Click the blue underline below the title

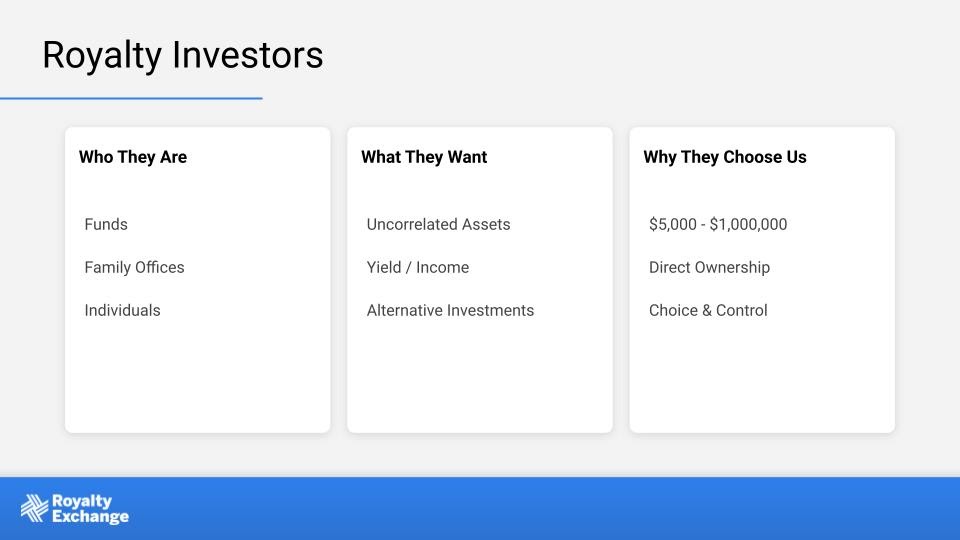coord(131,98)
